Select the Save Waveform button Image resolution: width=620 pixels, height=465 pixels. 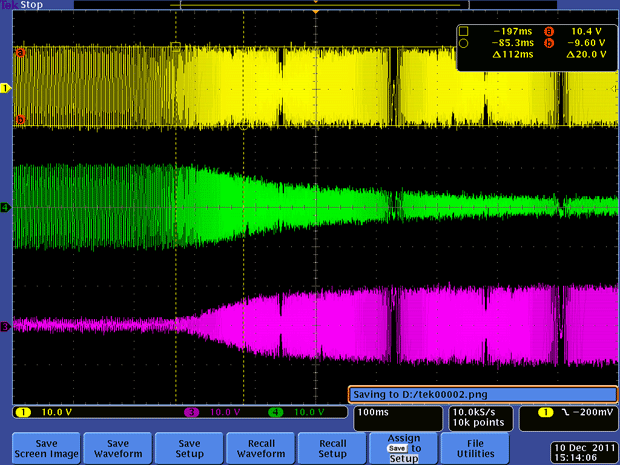click(x=118, y=448)
